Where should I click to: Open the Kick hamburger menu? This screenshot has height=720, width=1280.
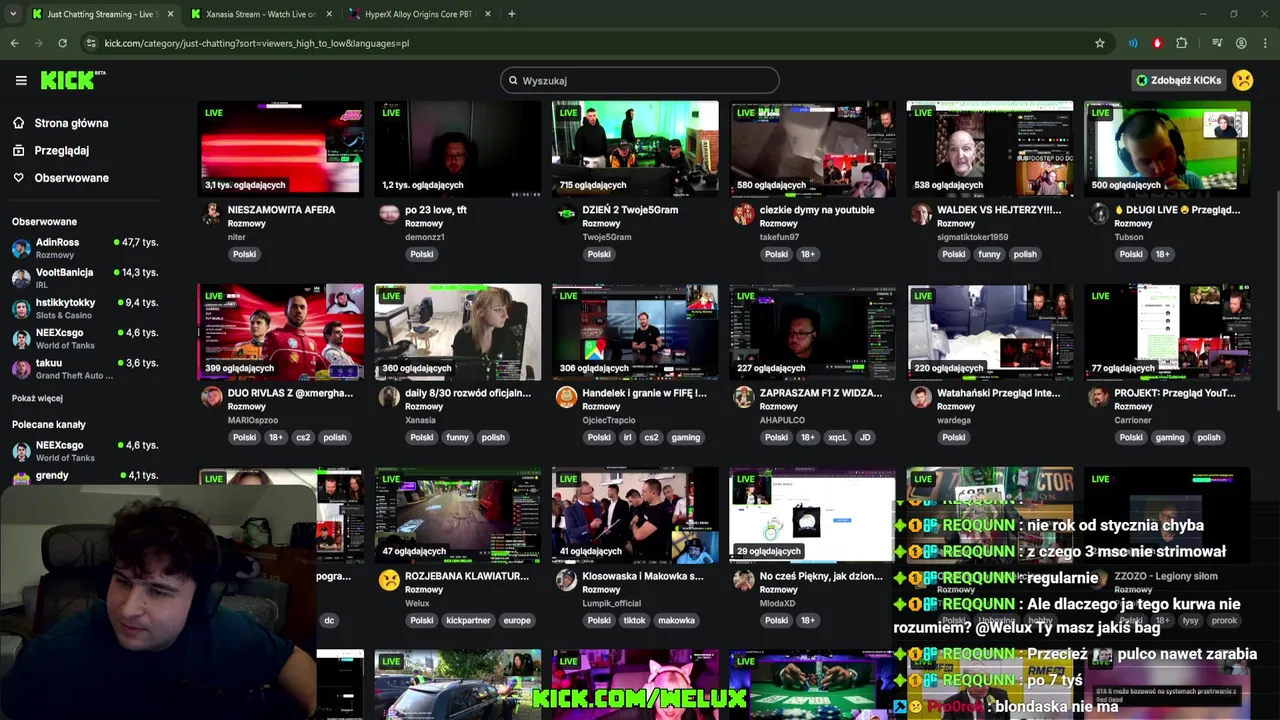point(21,80)
